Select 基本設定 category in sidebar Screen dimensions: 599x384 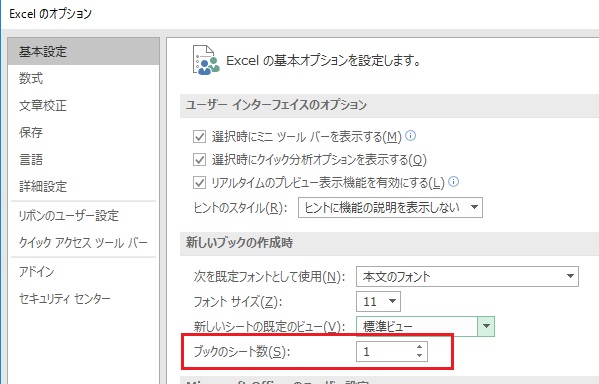click(83, 51)
